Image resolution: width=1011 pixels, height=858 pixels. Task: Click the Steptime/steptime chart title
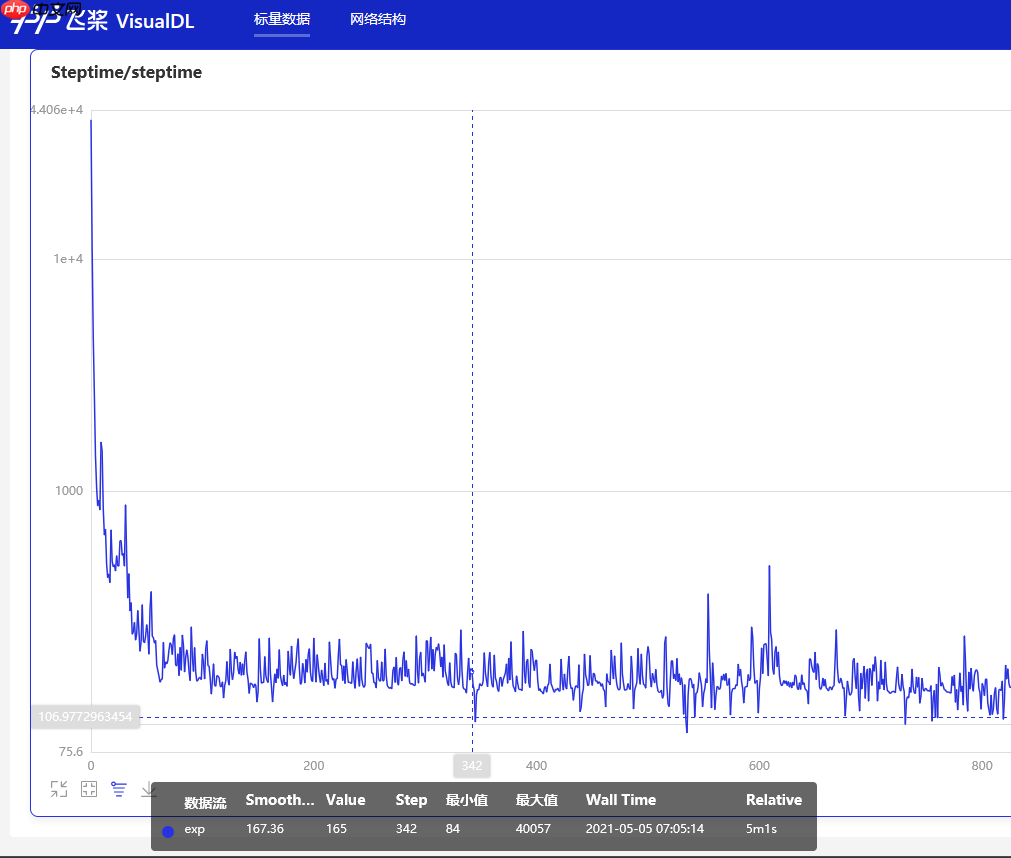[x=126, y=73]
